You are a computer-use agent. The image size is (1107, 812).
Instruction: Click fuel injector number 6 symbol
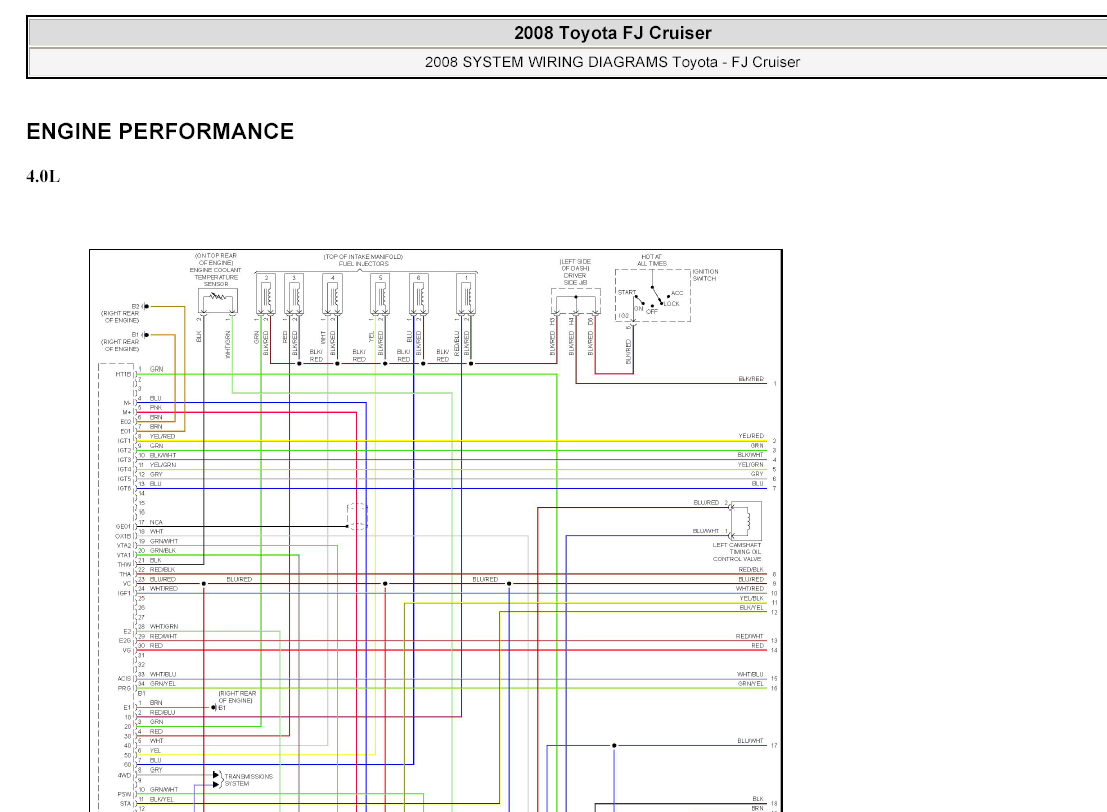[419, 294]
